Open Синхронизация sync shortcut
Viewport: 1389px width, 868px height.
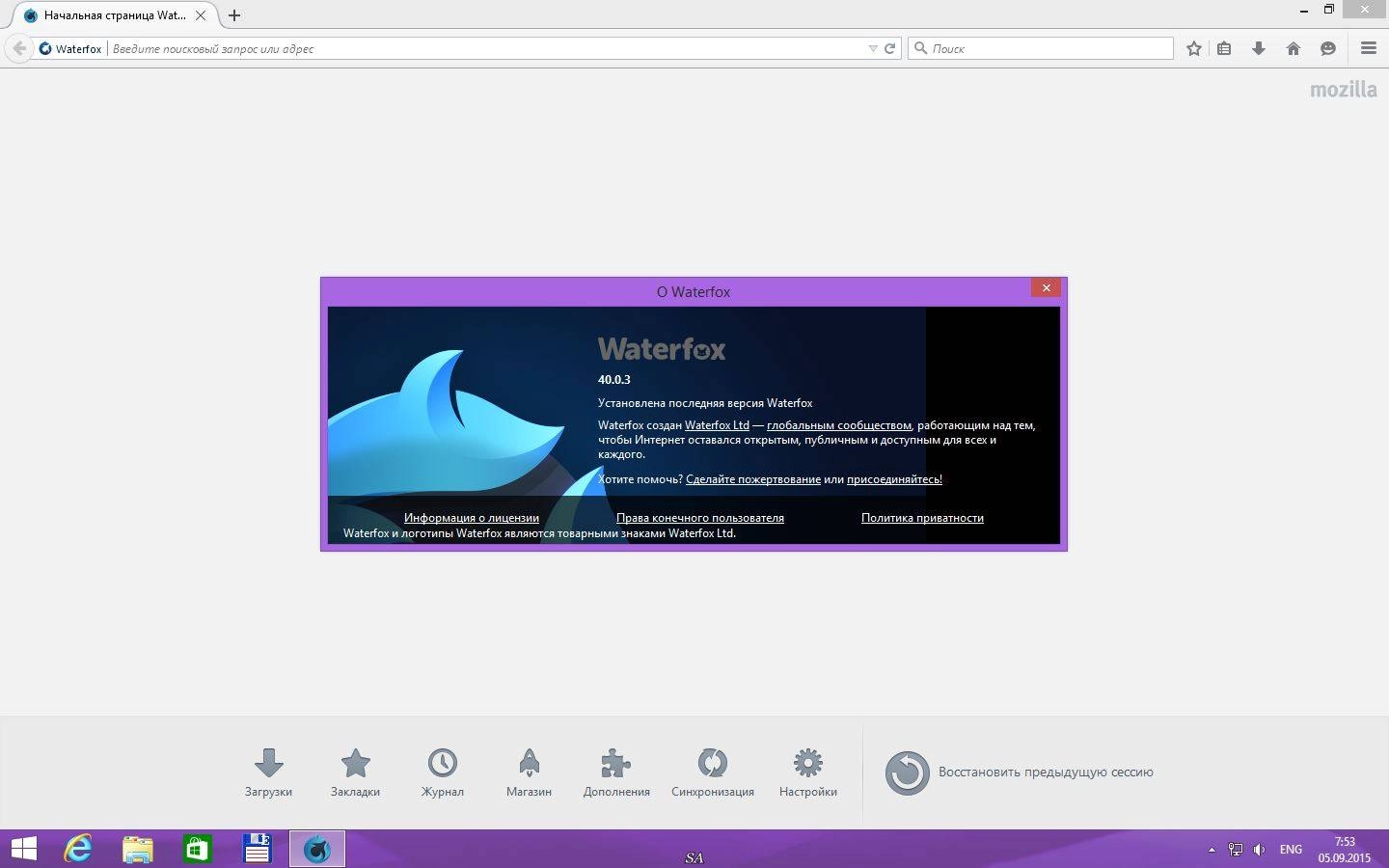(713, 773)
